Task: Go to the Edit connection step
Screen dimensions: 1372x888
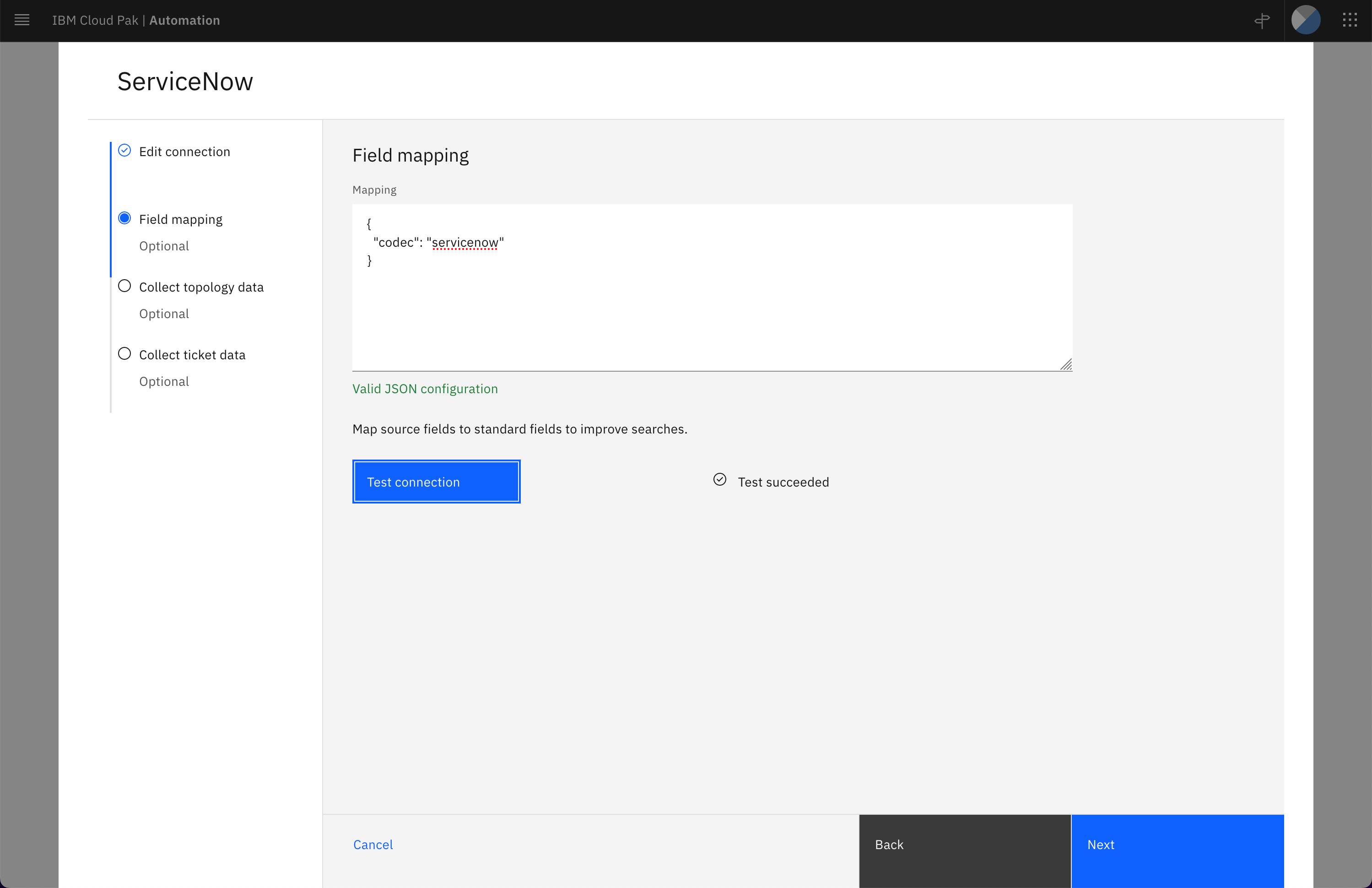Action: (x=184, y=152)
